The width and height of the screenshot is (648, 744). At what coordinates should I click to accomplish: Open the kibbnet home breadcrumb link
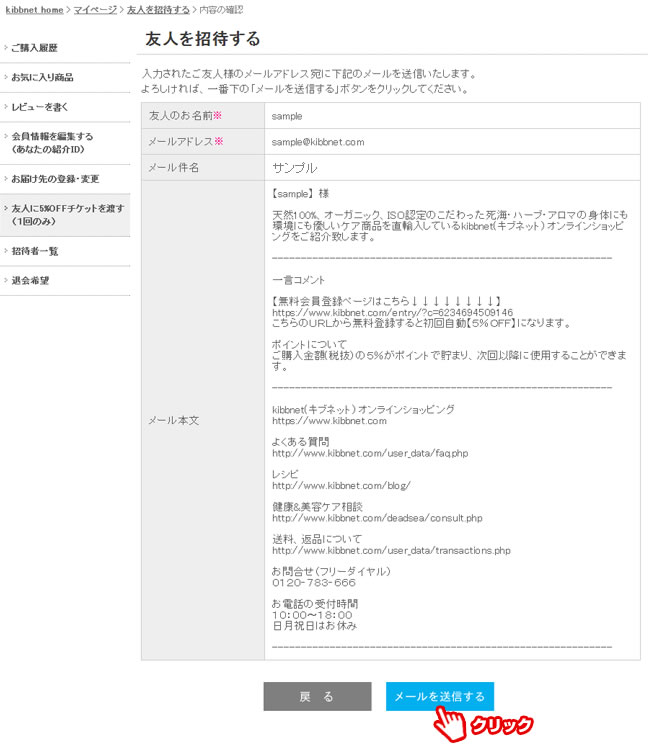tap(34, 9)
